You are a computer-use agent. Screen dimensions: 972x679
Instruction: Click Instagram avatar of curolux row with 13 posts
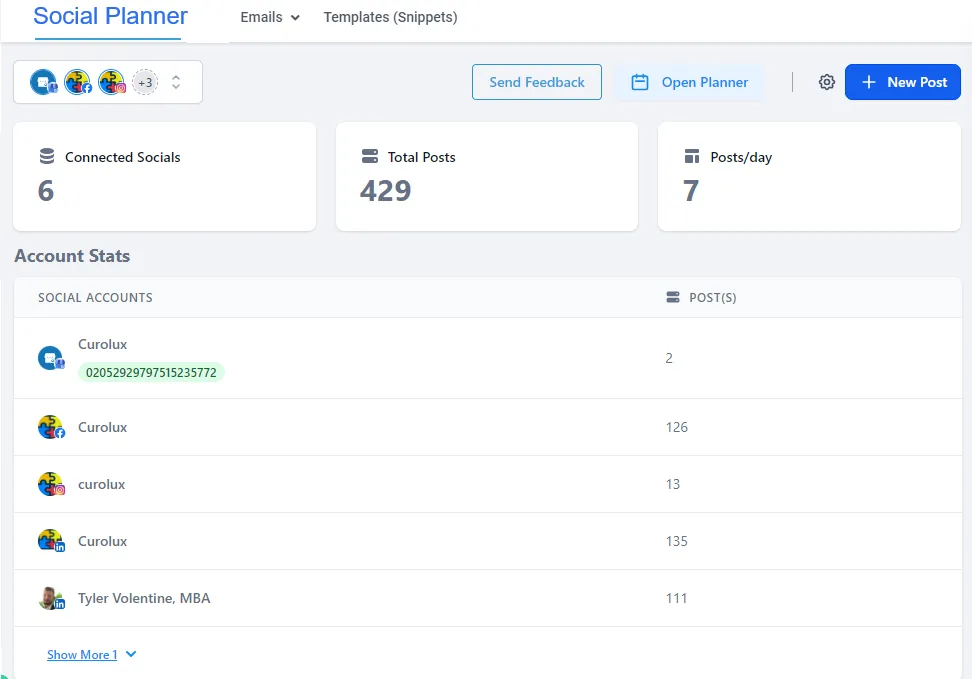[x=51, y=484]
